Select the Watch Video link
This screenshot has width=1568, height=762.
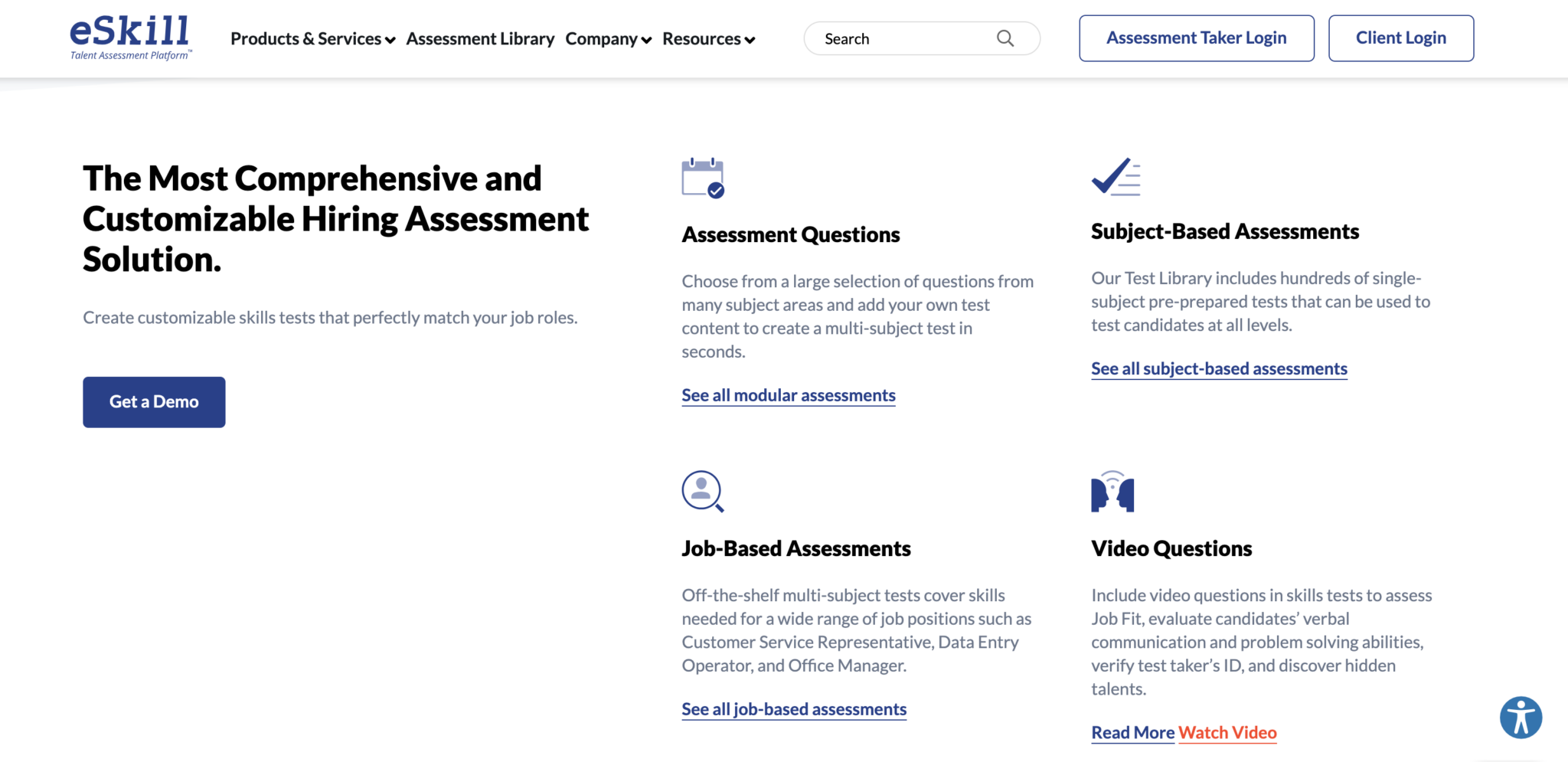coord(1228,733)
